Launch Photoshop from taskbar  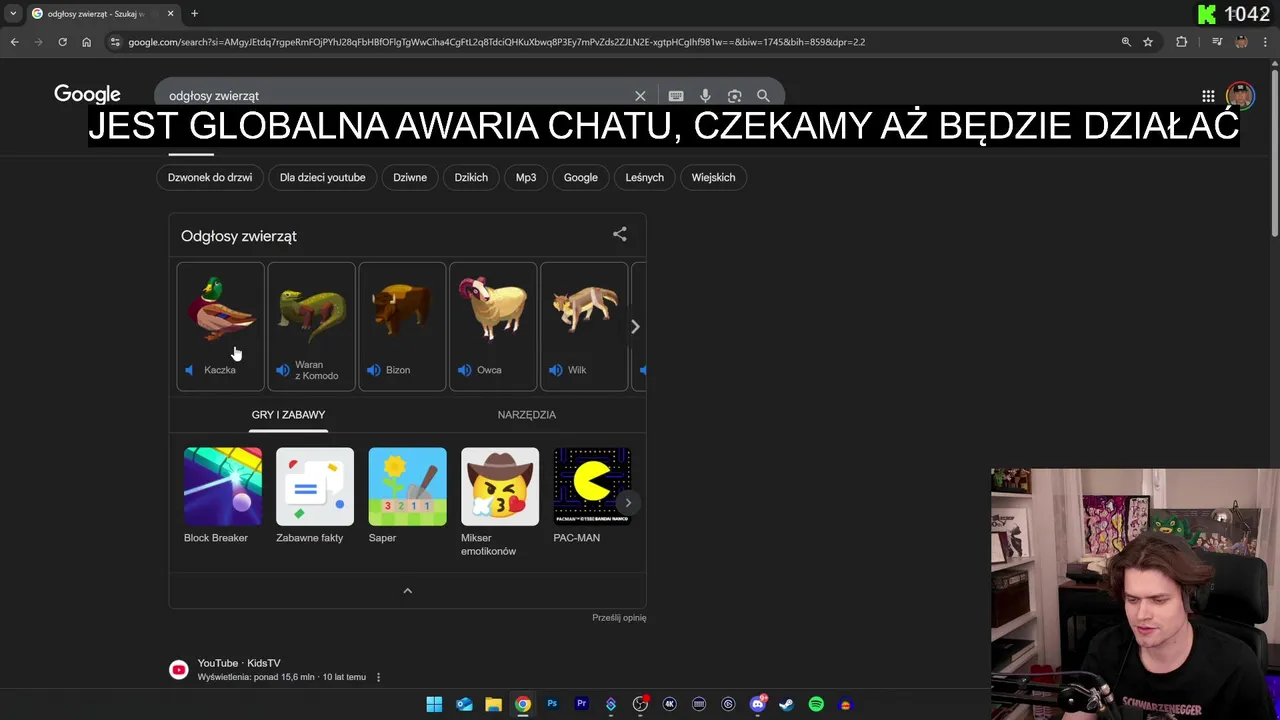[552, 704]
